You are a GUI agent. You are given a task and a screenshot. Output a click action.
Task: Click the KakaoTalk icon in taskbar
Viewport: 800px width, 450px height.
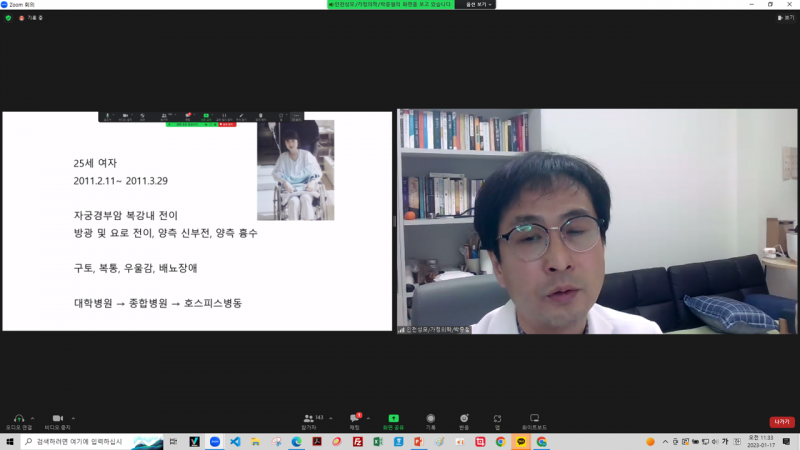pos(520,441)
